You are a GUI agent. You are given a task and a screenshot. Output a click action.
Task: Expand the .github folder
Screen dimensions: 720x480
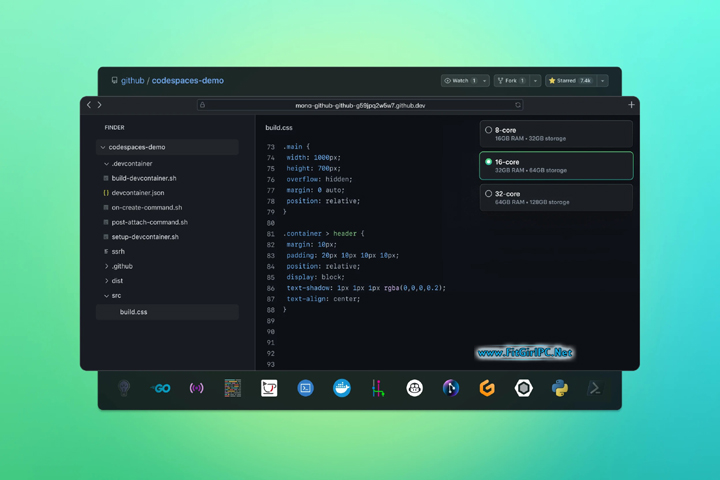(107, 267)
